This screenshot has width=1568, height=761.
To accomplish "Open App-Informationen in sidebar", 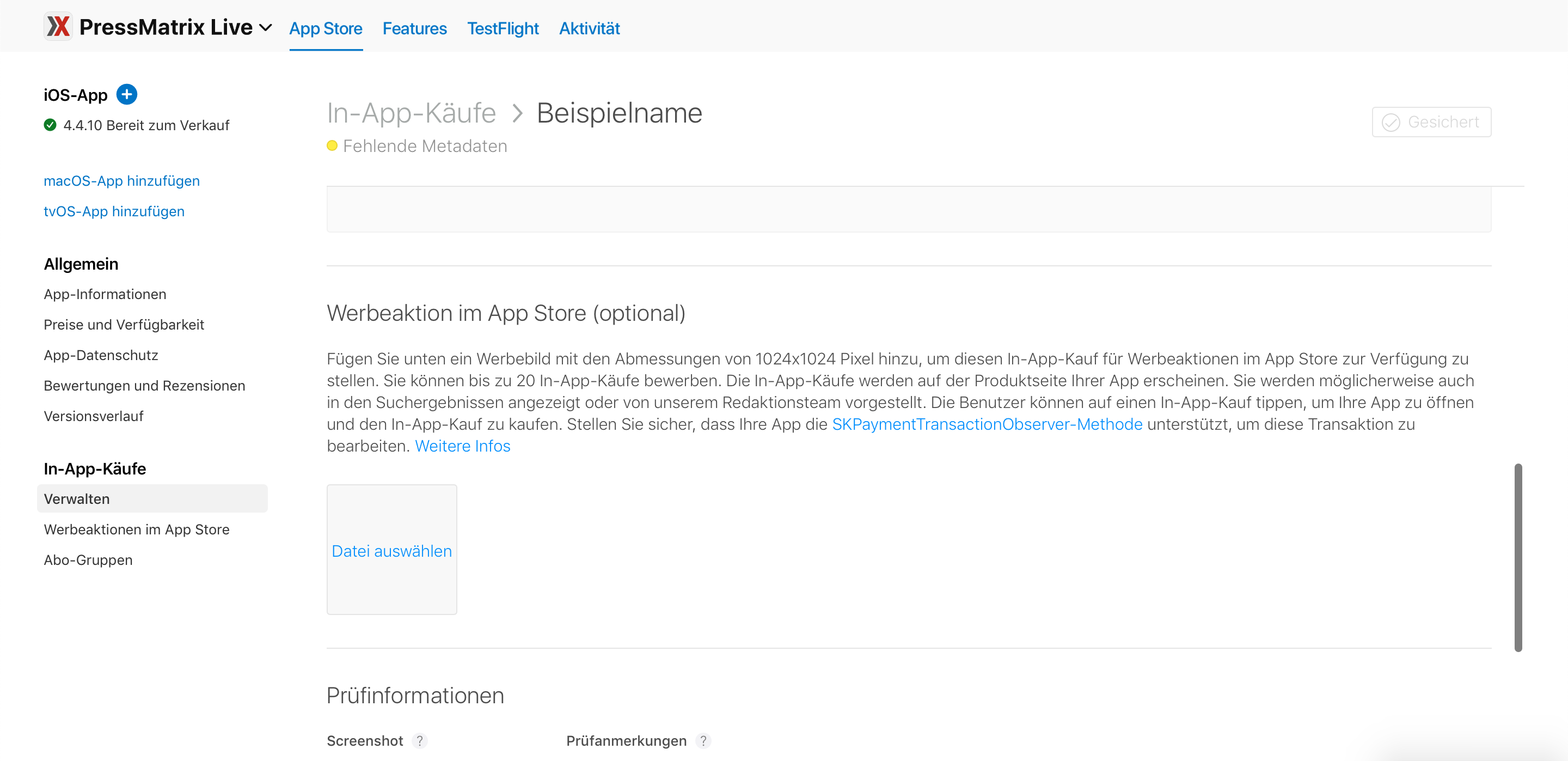I will (x=105, y=294).
